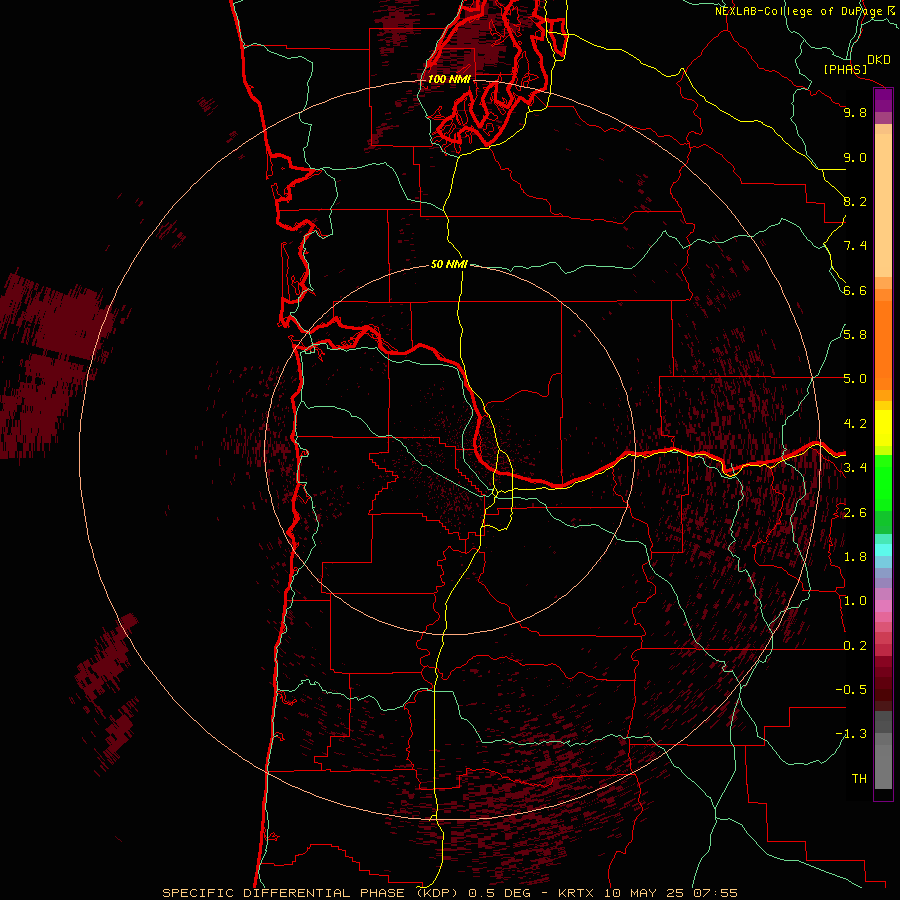Screen dimensions: 900x900
Task: Click the -0.5 legend value
Action: (x=851, y=690)
